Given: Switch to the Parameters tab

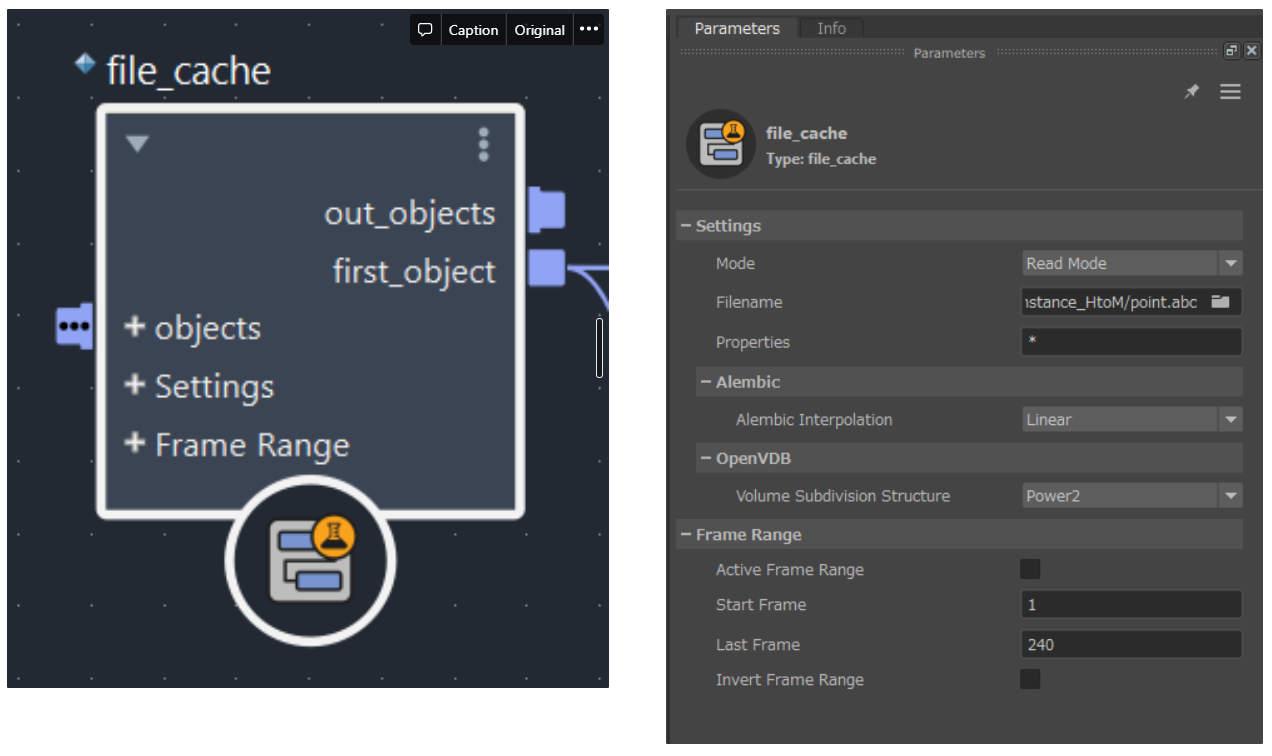Looking at the screenshot, I should pos(737,28).
